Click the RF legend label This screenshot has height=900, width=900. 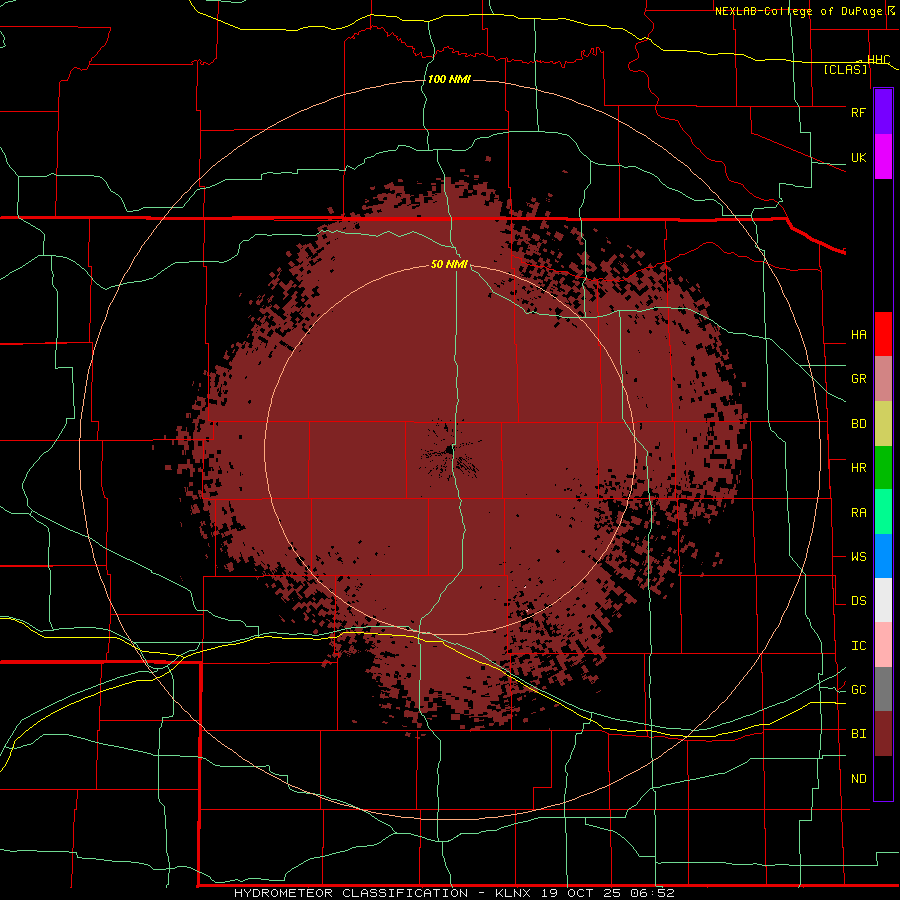858,112
